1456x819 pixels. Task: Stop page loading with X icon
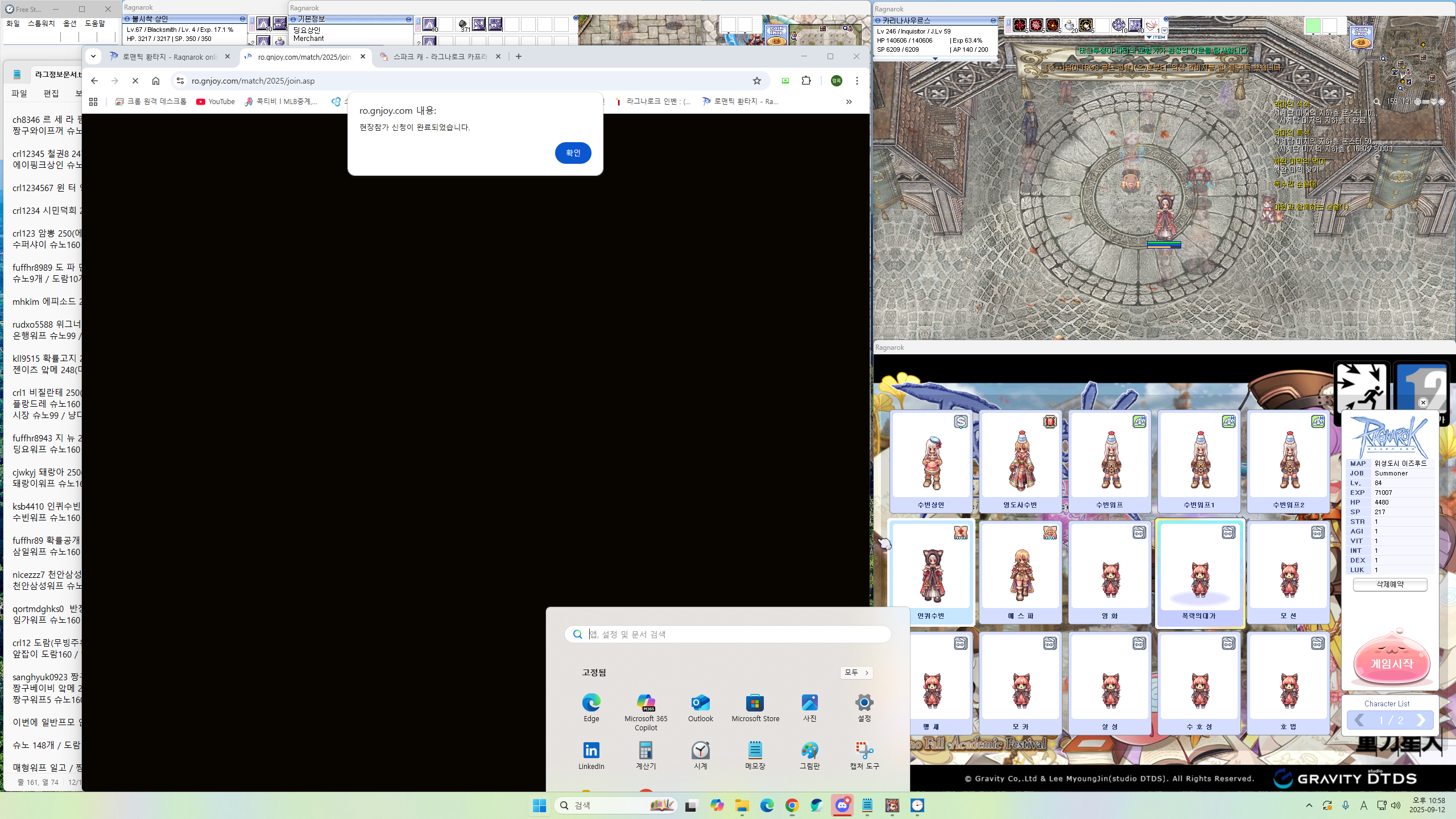click(135, 81)
